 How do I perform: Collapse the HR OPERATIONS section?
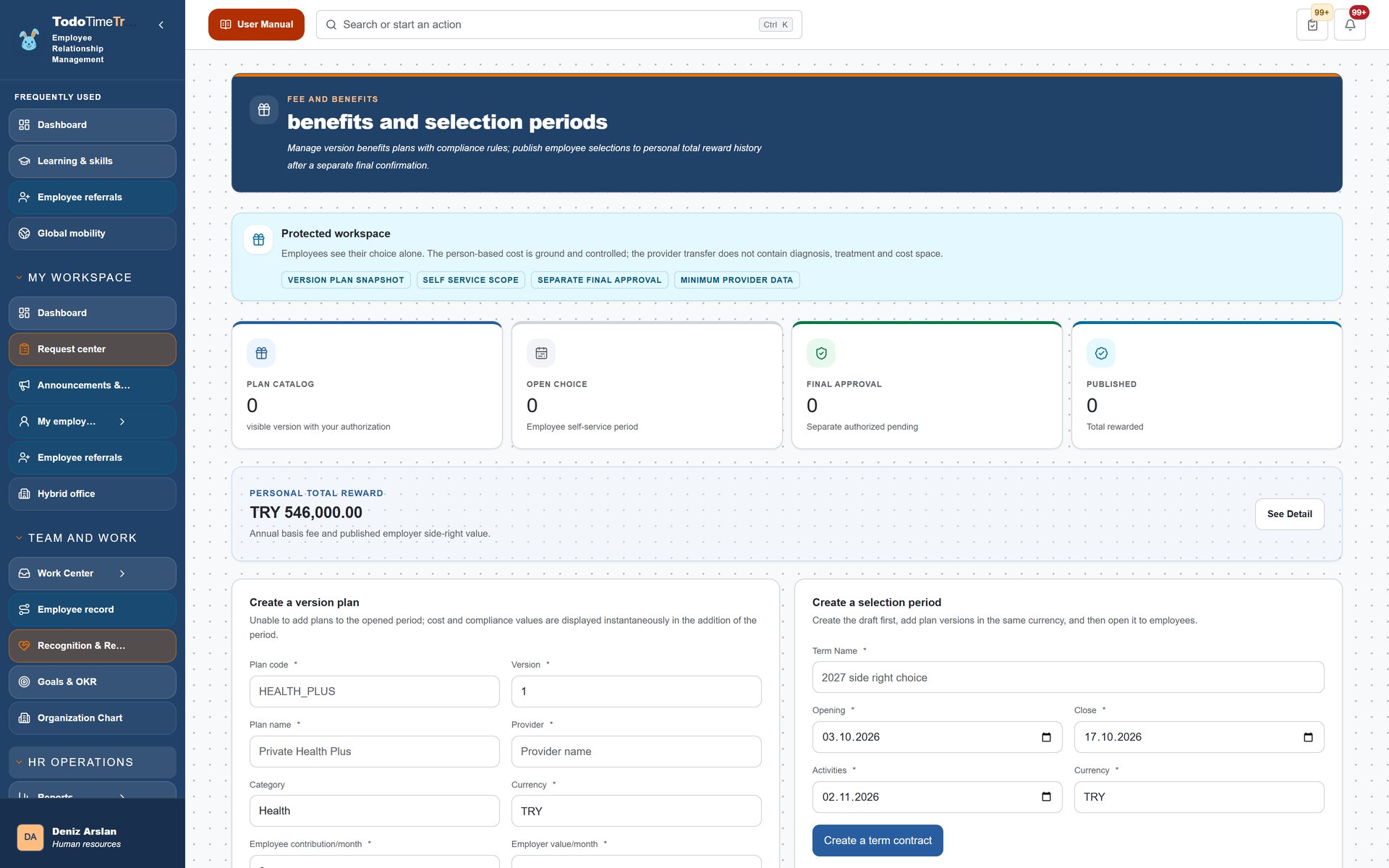tap(20, 762)
